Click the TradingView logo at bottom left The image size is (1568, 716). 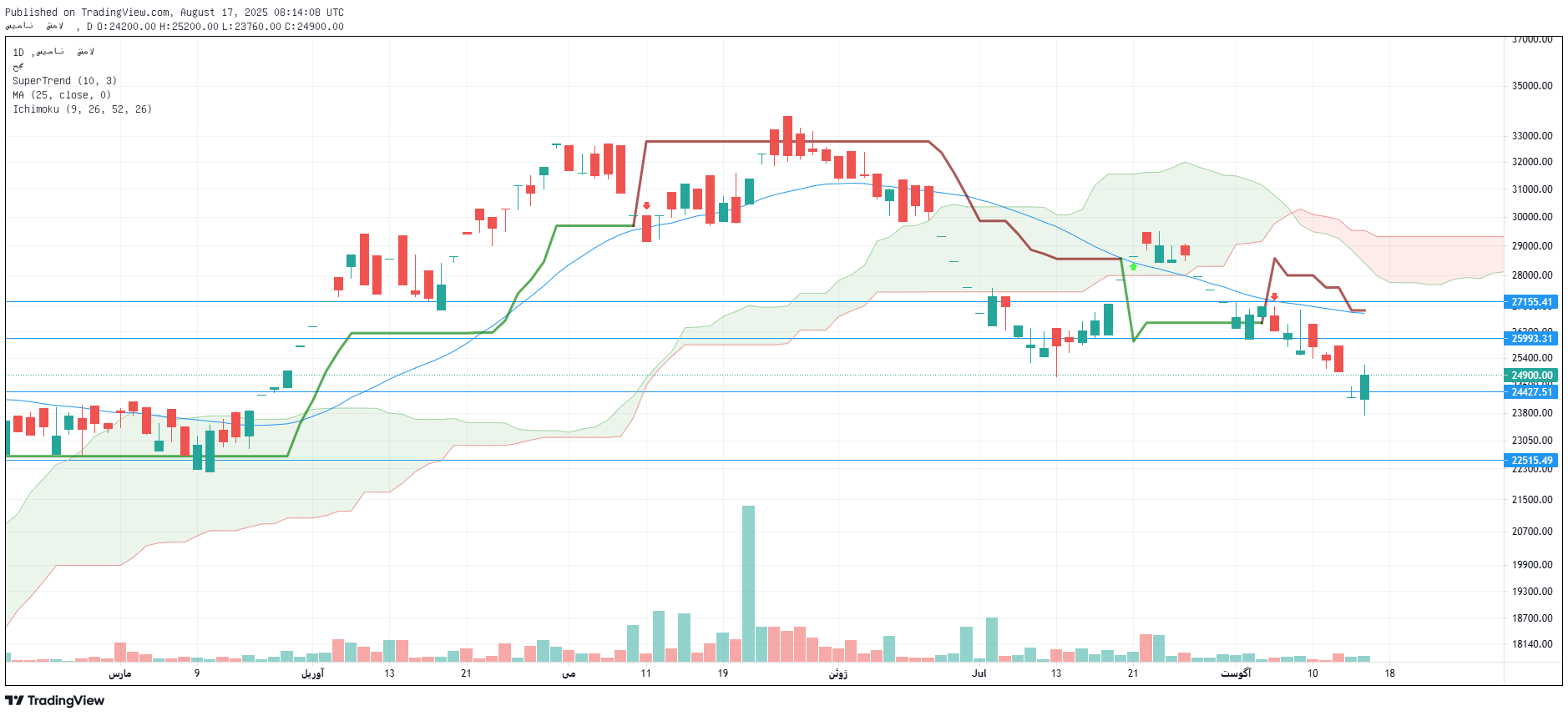(55, 700)
